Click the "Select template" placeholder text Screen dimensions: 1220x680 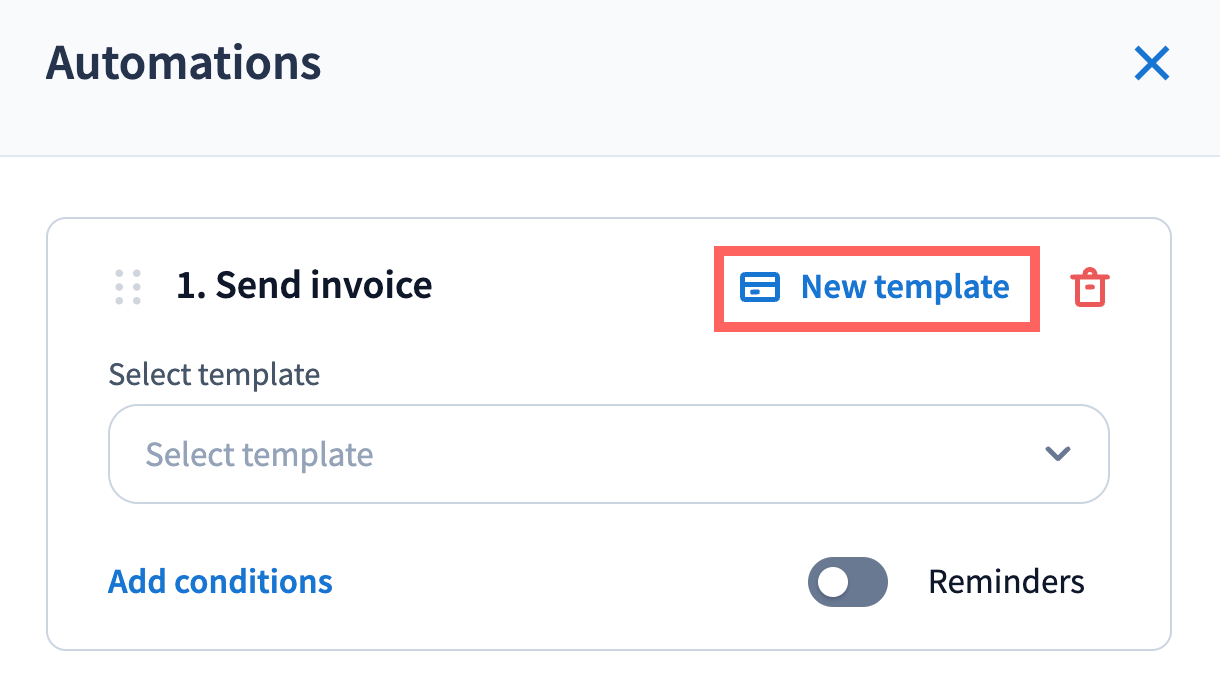tap(260, 455)
